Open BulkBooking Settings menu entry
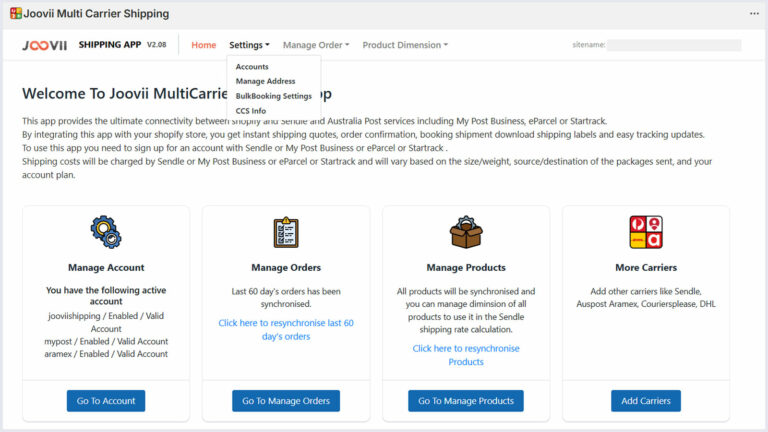The width and height of the screenshot is (768, 432). 274,96
